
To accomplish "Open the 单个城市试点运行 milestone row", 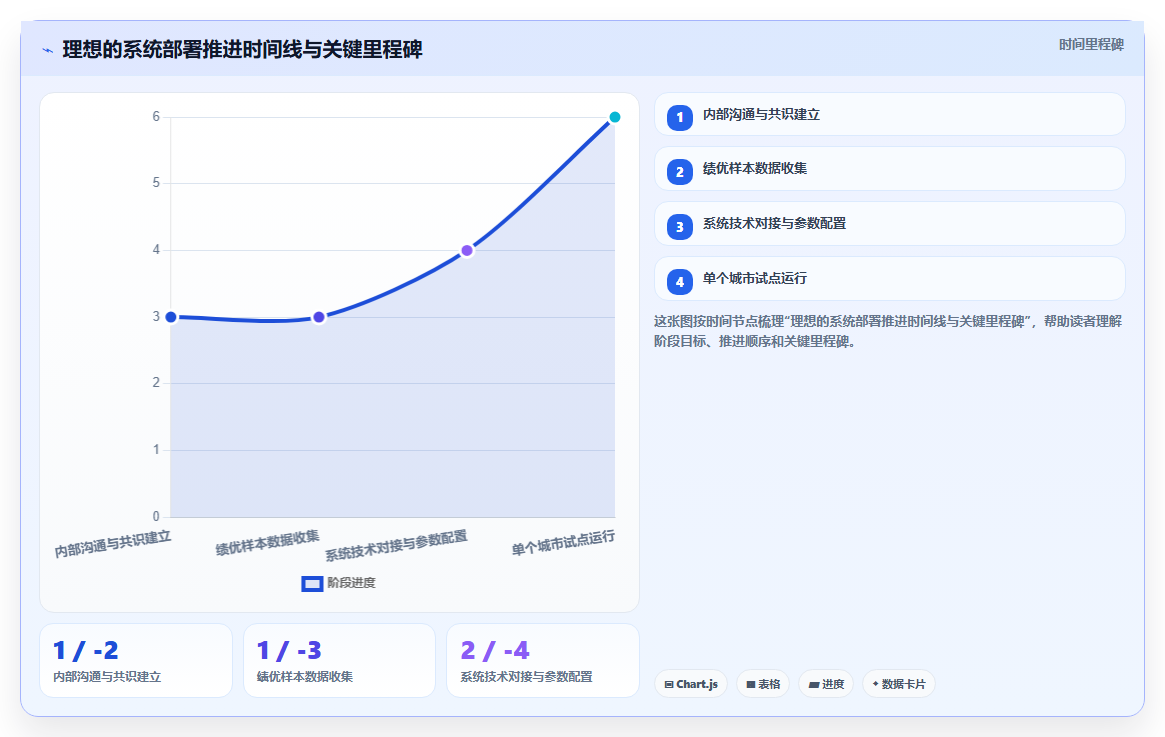I will tap(889, 279).
